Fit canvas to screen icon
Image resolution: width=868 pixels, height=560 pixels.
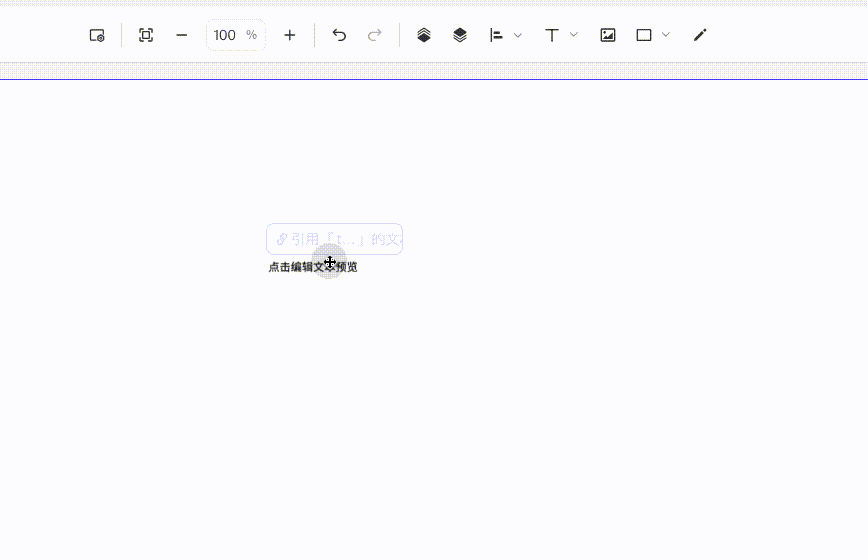(146, 35)
